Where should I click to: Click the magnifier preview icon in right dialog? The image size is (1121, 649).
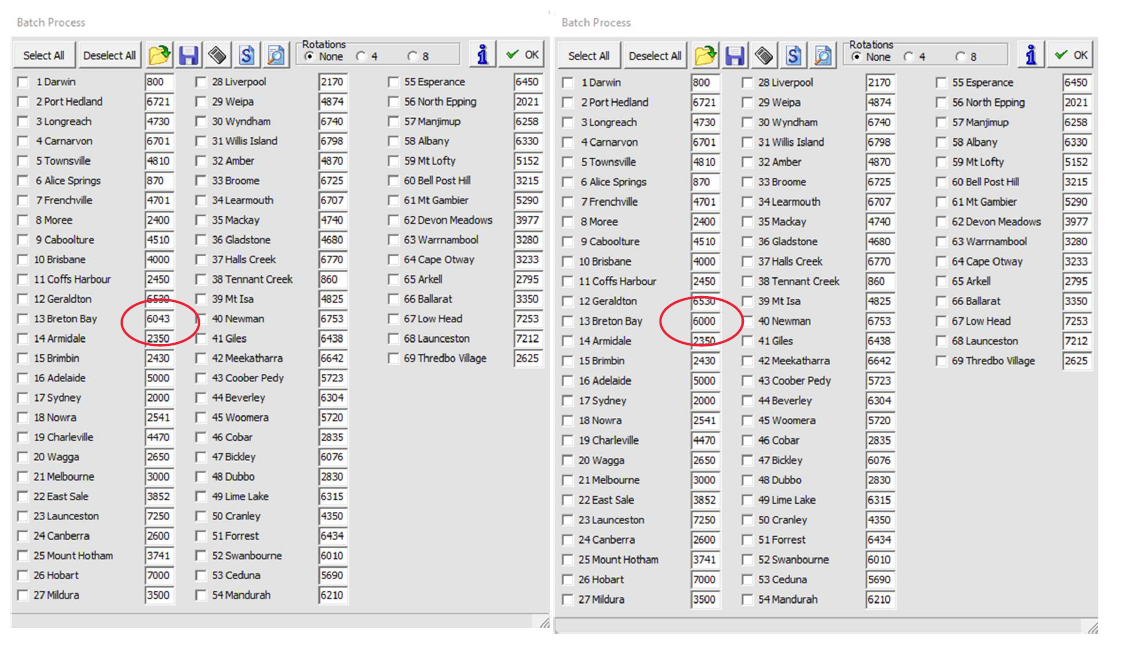tap(822, 56)
